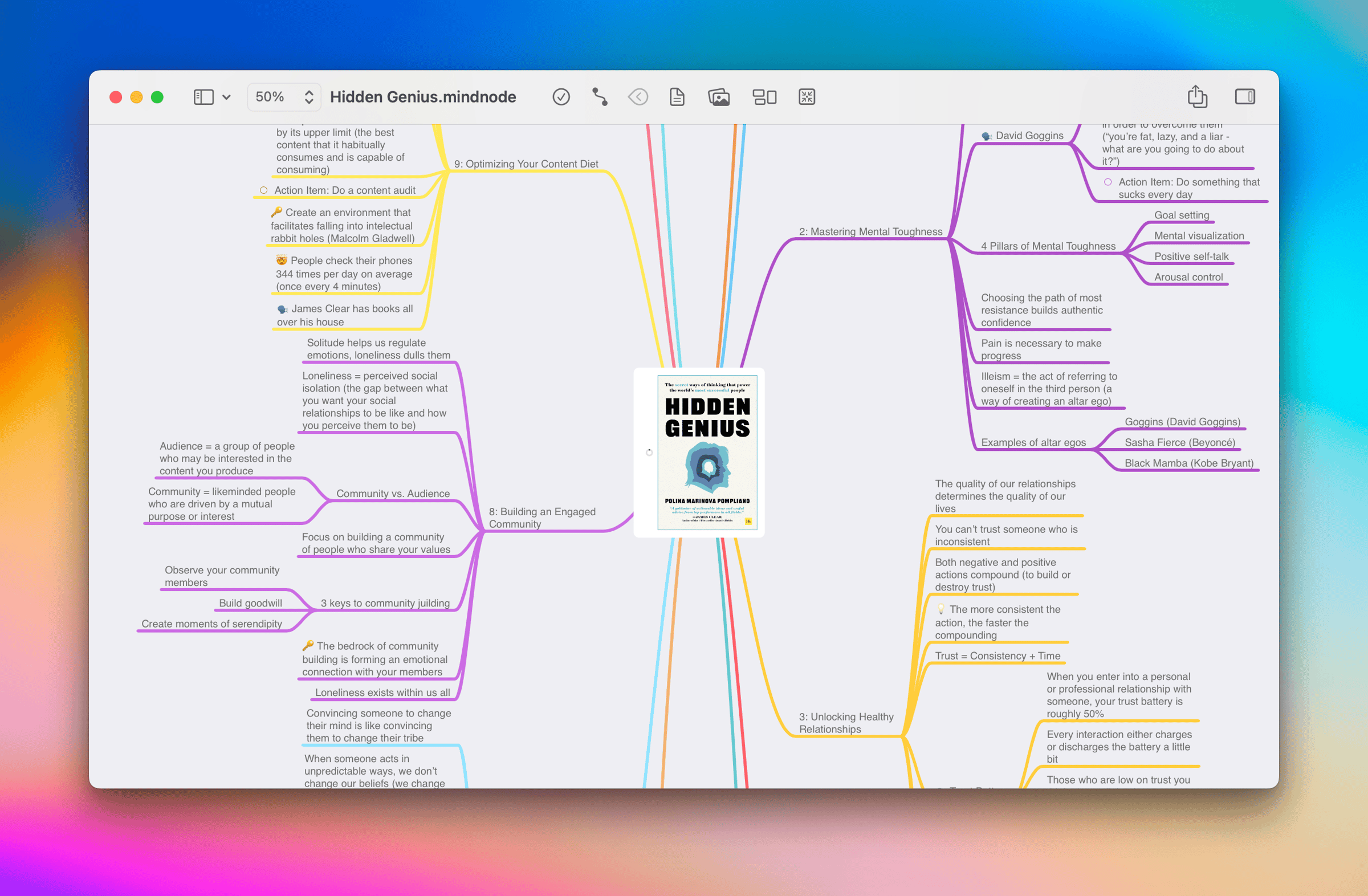Select Trust = Consistency + Time node
The width and height of the screenshot is (1368, 896).
tap(997, 656)
